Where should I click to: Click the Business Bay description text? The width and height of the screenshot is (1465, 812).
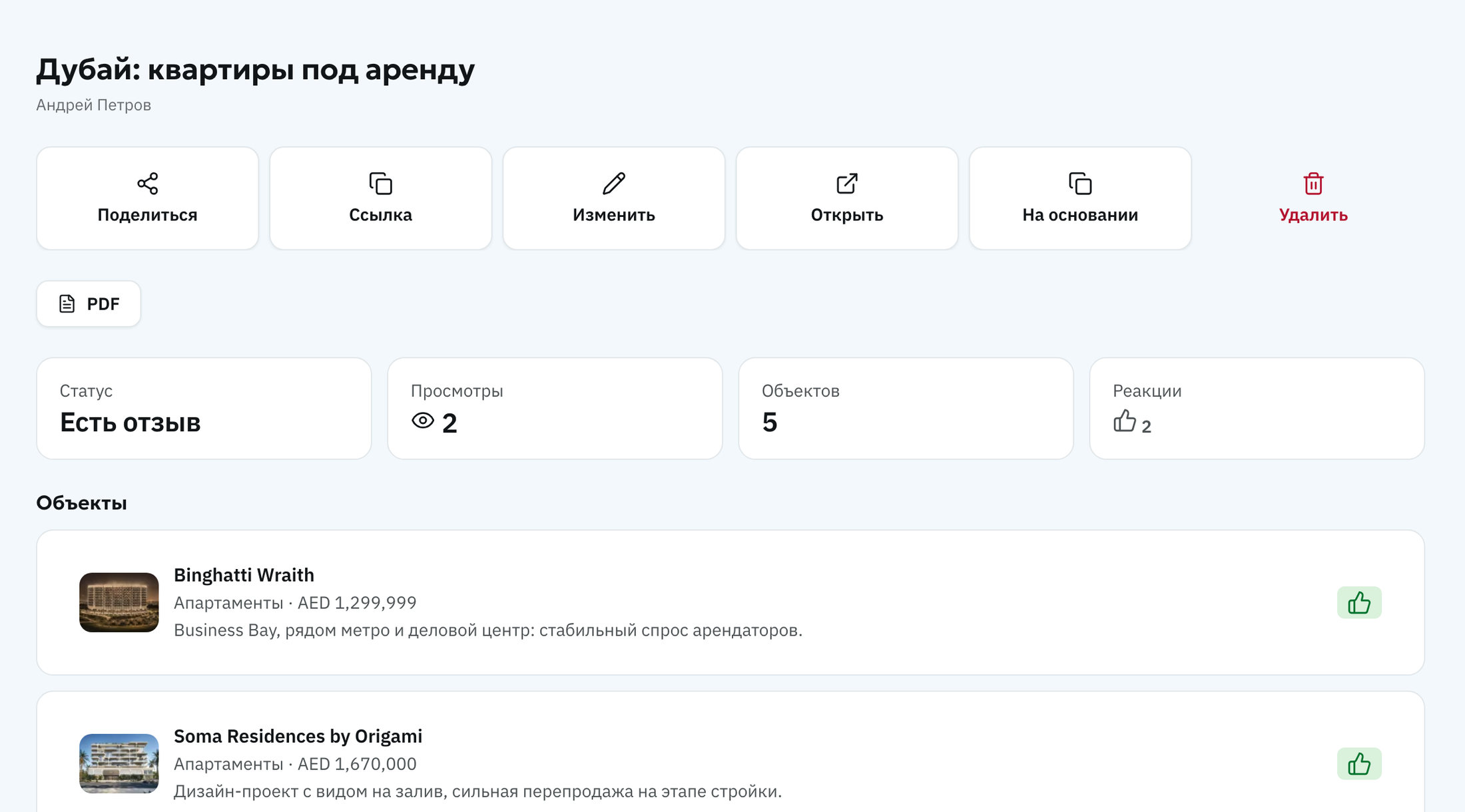[488, 630]
